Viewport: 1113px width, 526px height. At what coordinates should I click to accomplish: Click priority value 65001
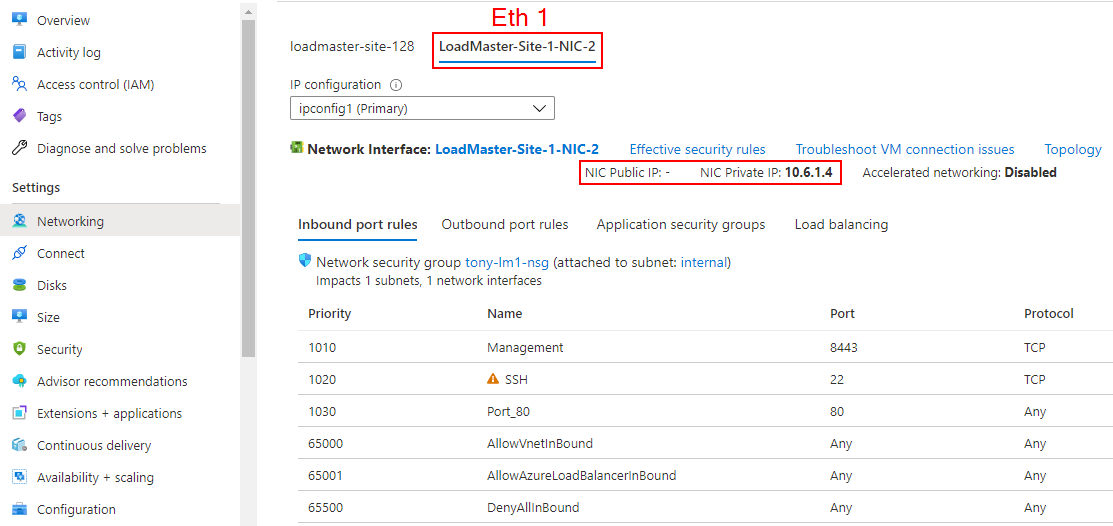[x=325, y=476]
